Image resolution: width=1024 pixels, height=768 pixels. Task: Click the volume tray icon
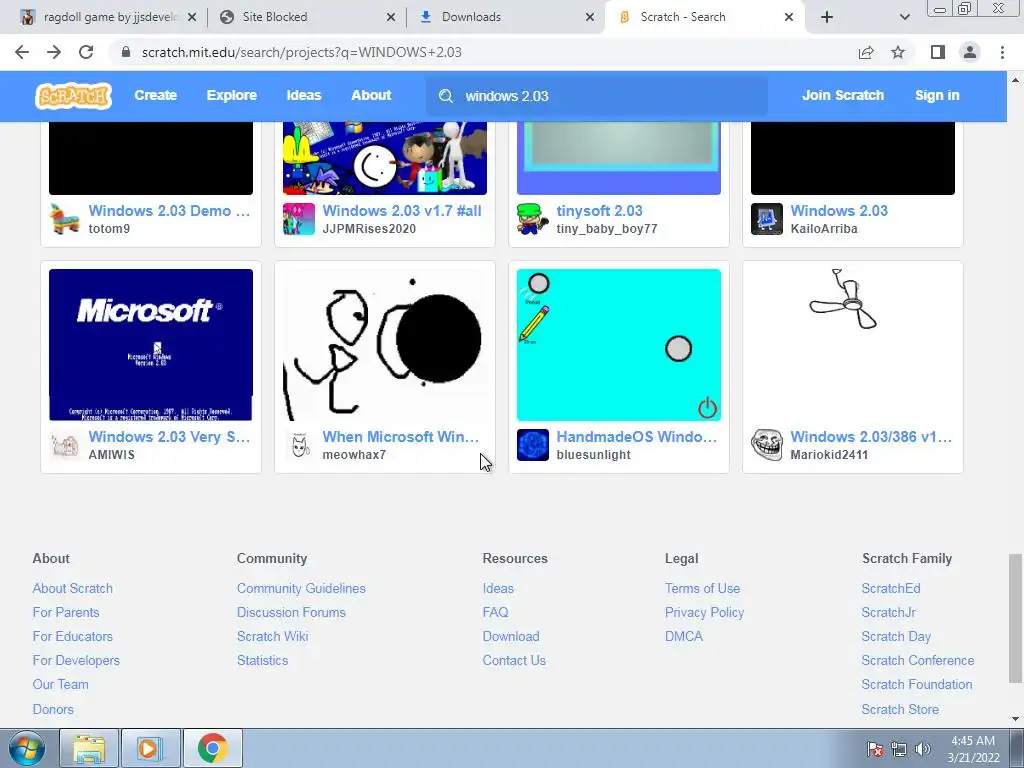click(x=923, y=749)
